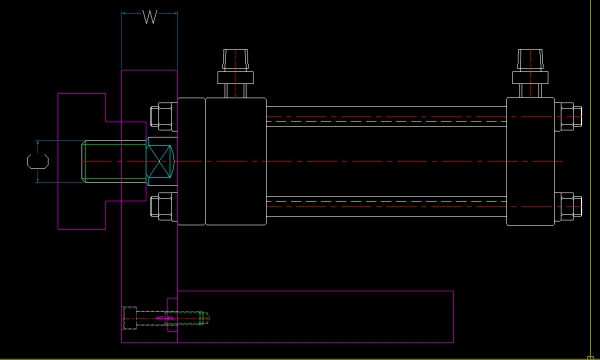This screenshot has width=600, height=360.
Task: Select the tall magenta mounting plate
Action: pyautogui.click(x=149, y=206)
